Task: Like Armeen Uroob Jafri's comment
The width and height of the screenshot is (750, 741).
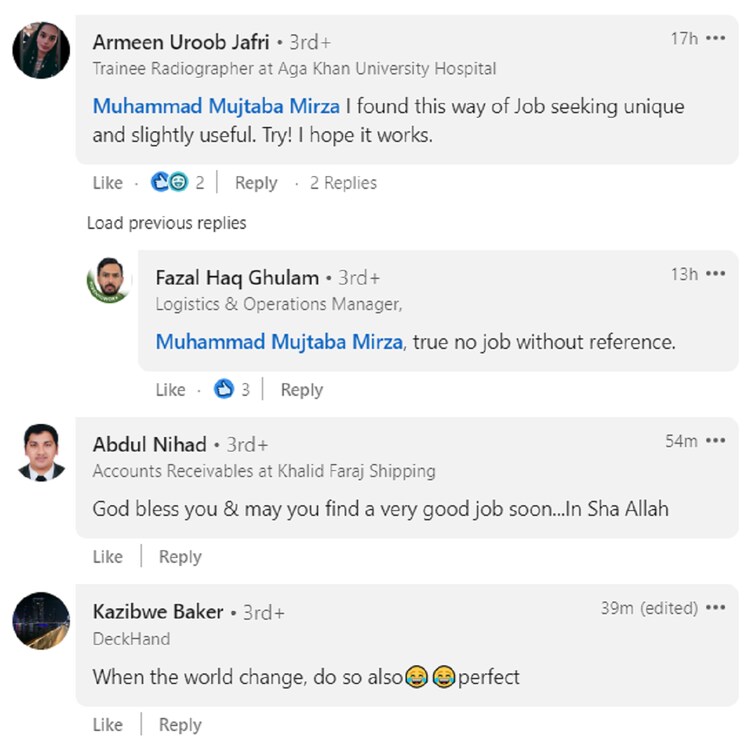Action: pyautogui.click(x=108, y=183)
